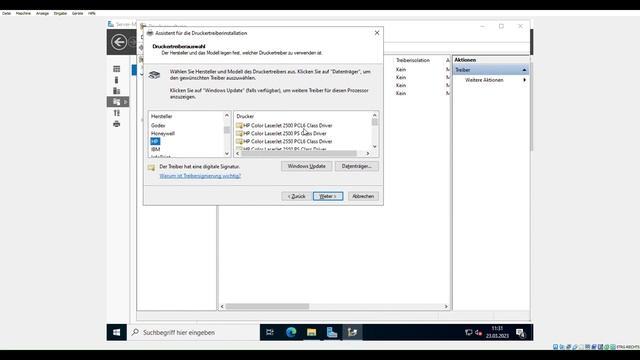Screen dimensions: 640x360
Task: Click muted speaker icon in system tray
Action: [x=478, y=333]
